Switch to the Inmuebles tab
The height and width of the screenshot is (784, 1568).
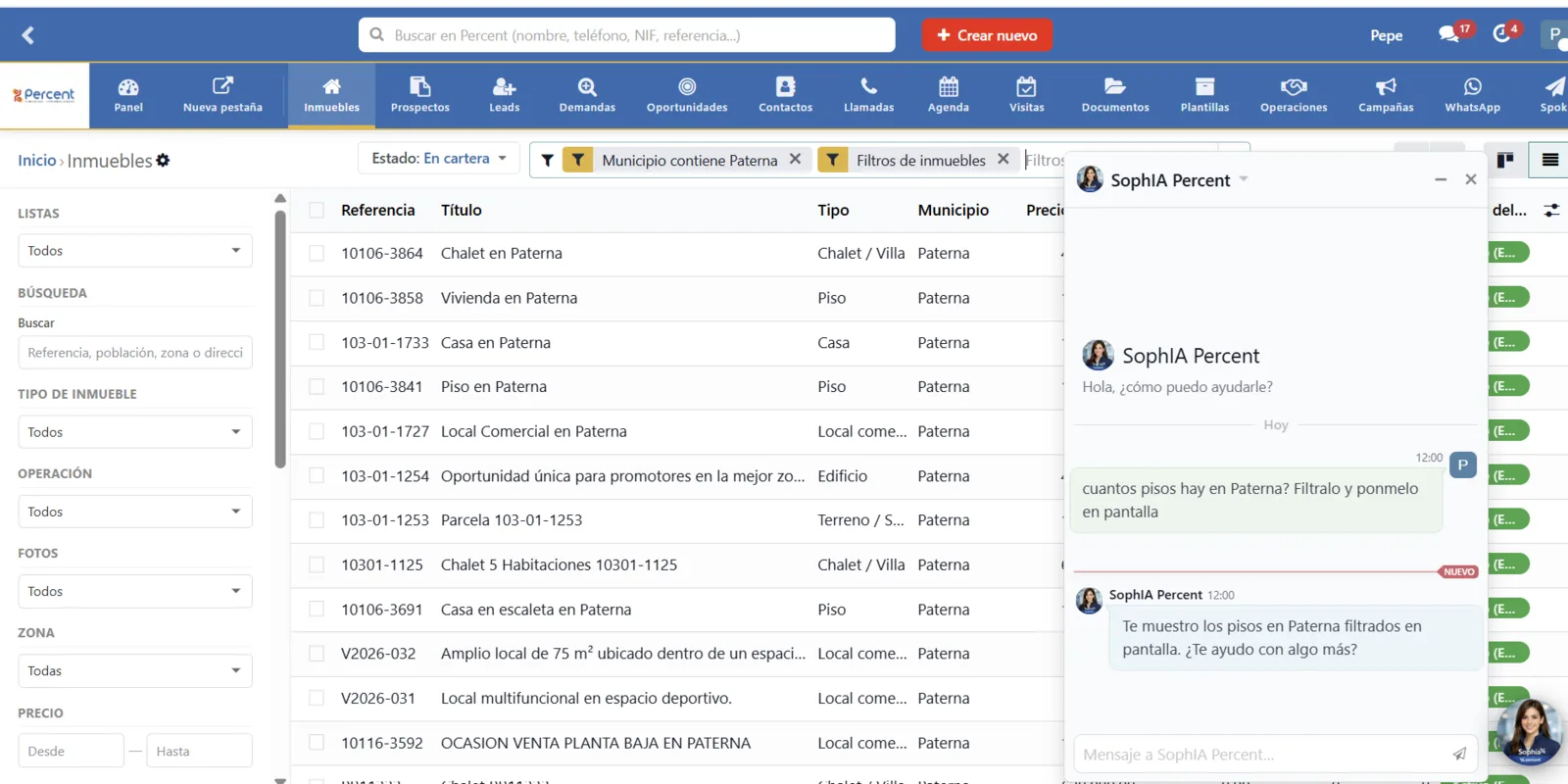tap(331, 95)
